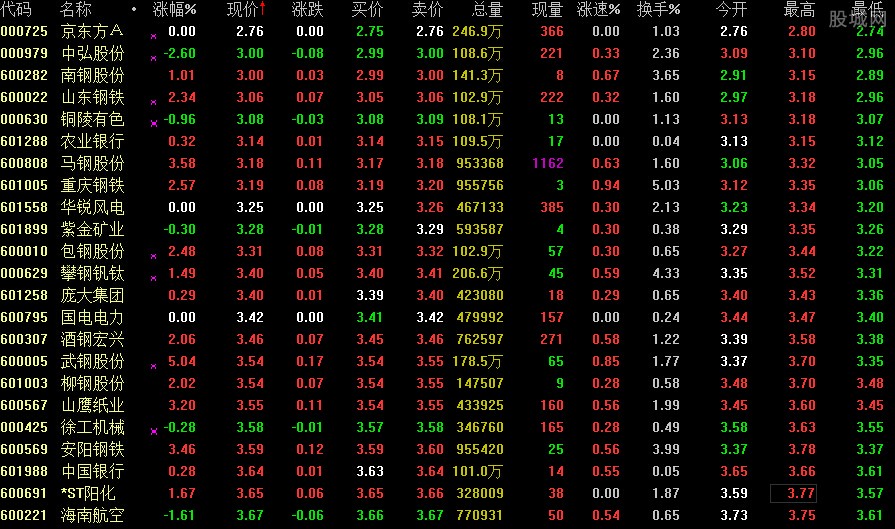Click stock code 600221
The image size is (895, 529).
click(25, 515)
